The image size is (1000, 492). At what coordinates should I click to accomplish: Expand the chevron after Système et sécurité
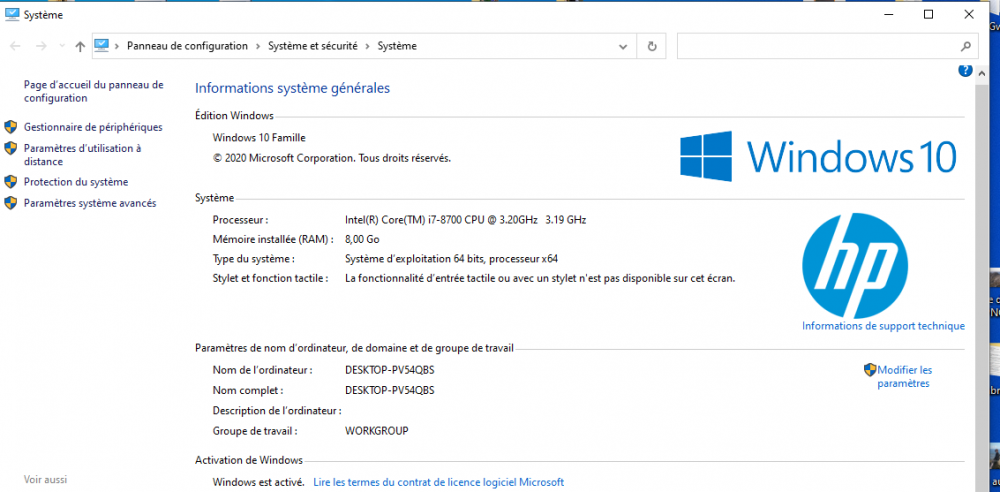point(368,46)
